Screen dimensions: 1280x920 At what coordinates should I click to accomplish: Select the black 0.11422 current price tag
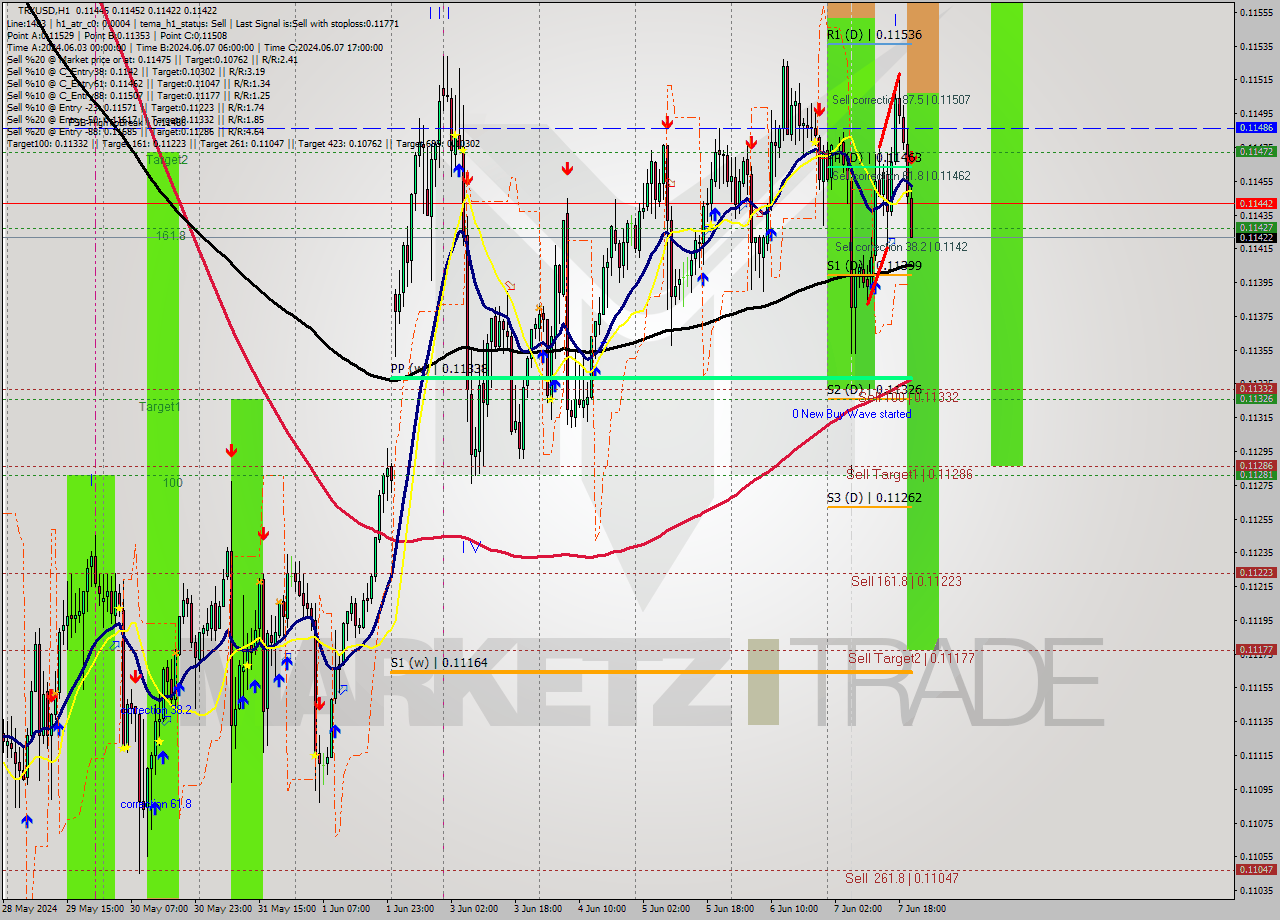click(x=1256, y=238)
